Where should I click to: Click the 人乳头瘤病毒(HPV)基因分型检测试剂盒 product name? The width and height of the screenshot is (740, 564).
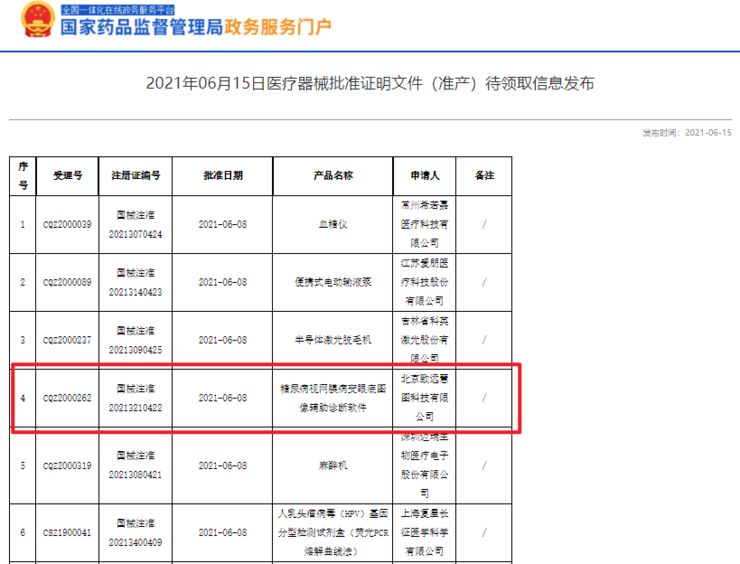coord(333,532)
